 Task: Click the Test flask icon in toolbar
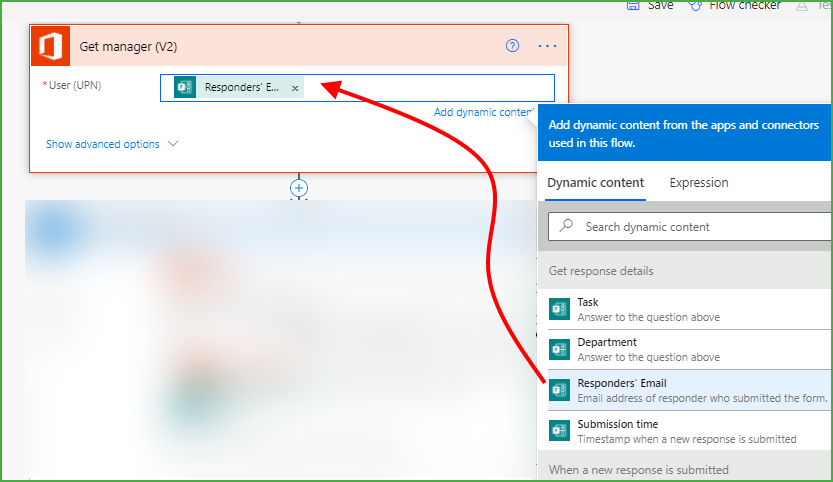(x=802, y=5)
